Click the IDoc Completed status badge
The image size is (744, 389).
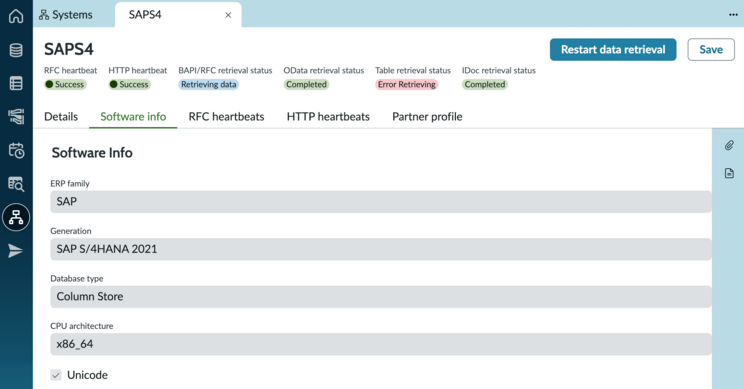(485, 84)
